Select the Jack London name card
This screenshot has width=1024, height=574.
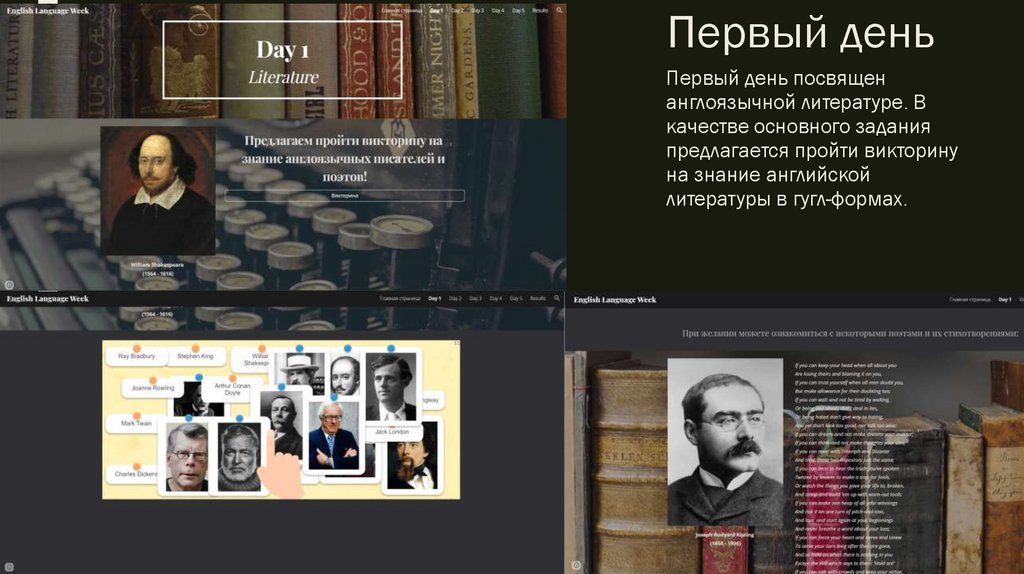click(x=392, y=432)
